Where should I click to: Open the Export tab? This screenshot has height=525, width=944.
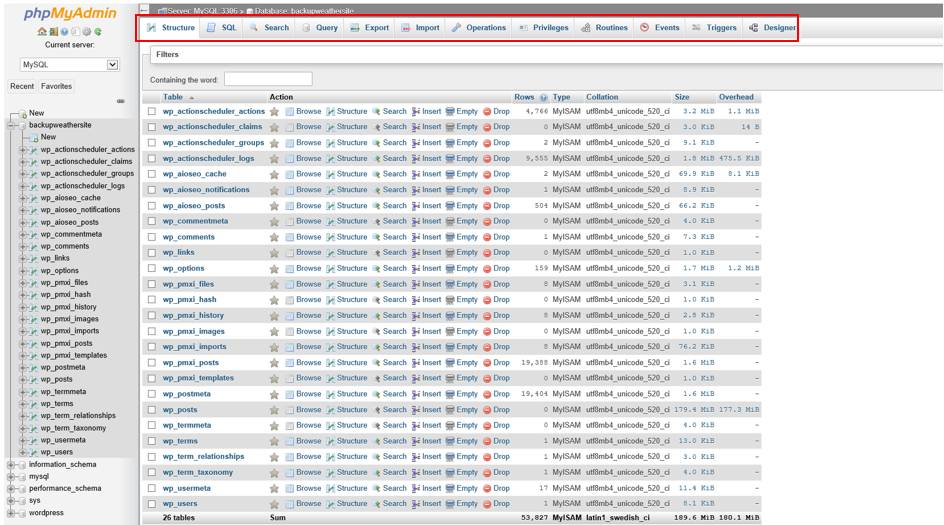(x=370, y=28)
